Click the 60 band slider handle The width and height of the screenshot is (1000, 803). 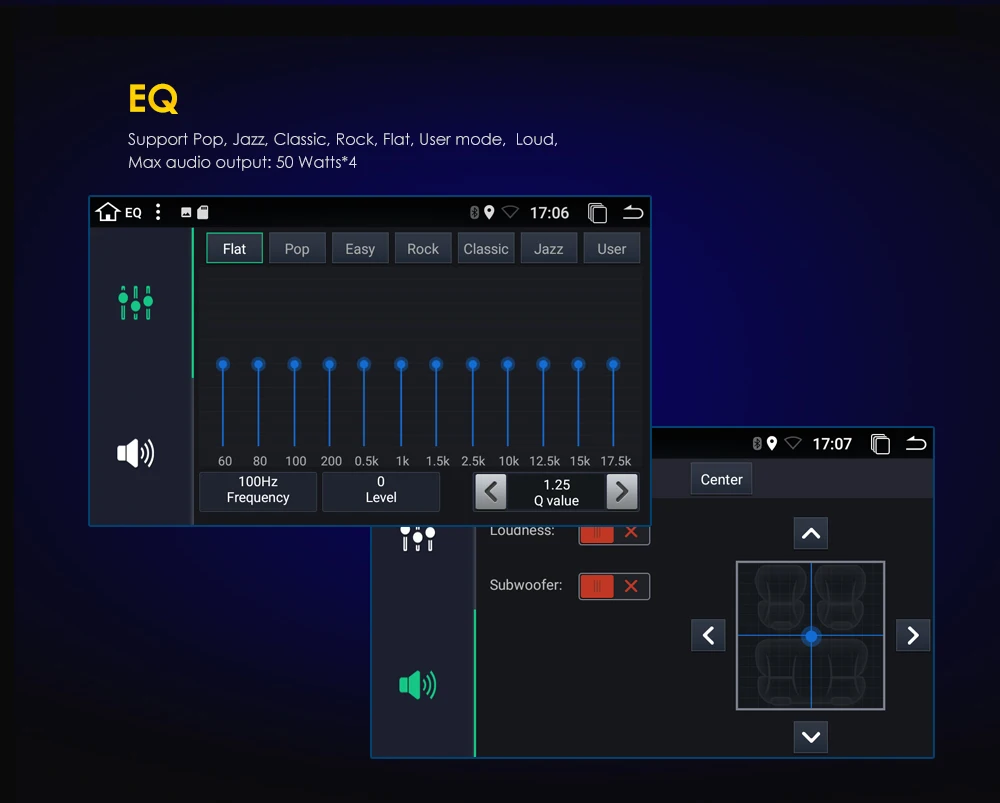click(223, 365)
